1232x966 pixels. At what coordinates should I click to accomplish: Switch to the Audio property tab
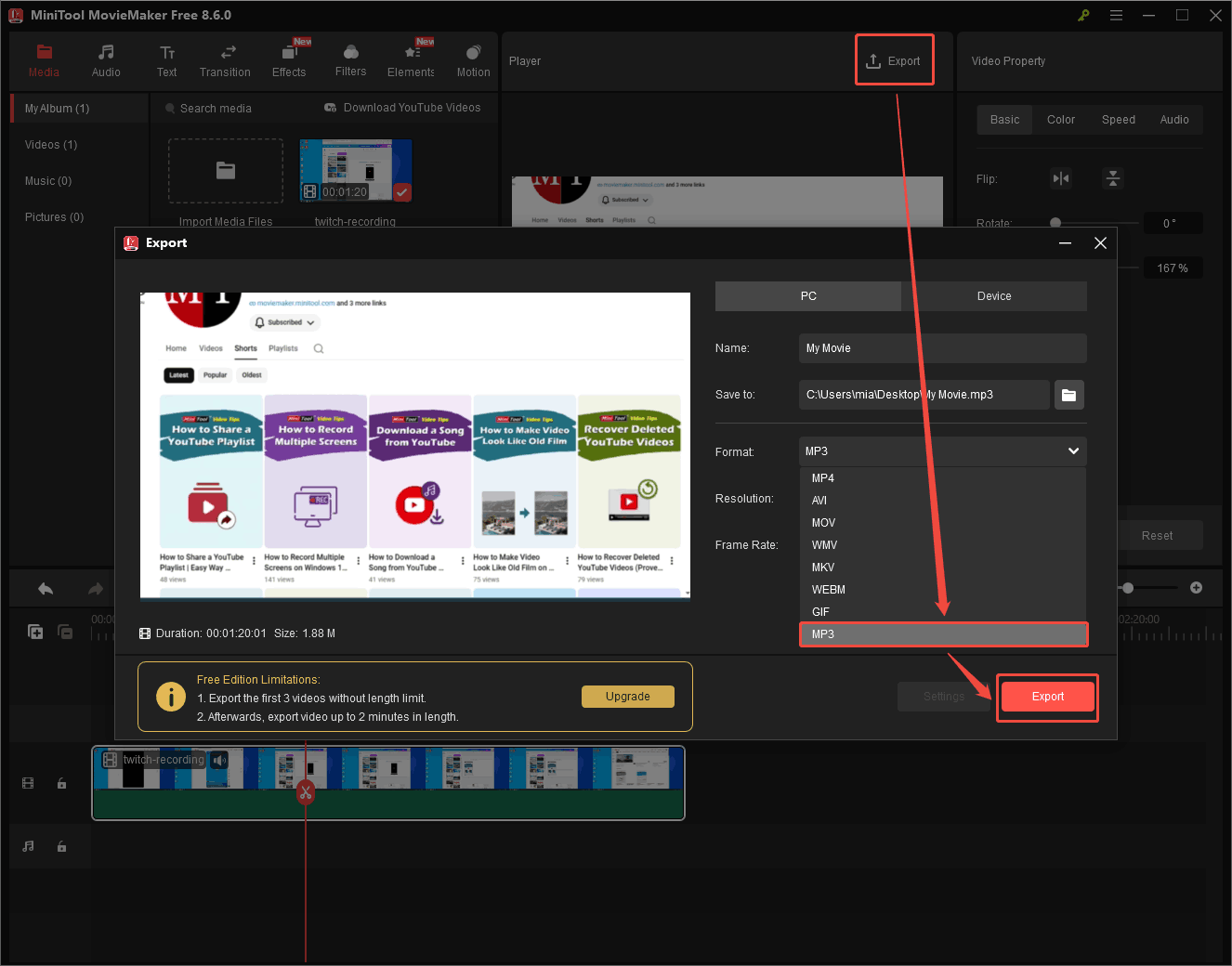1174,120
